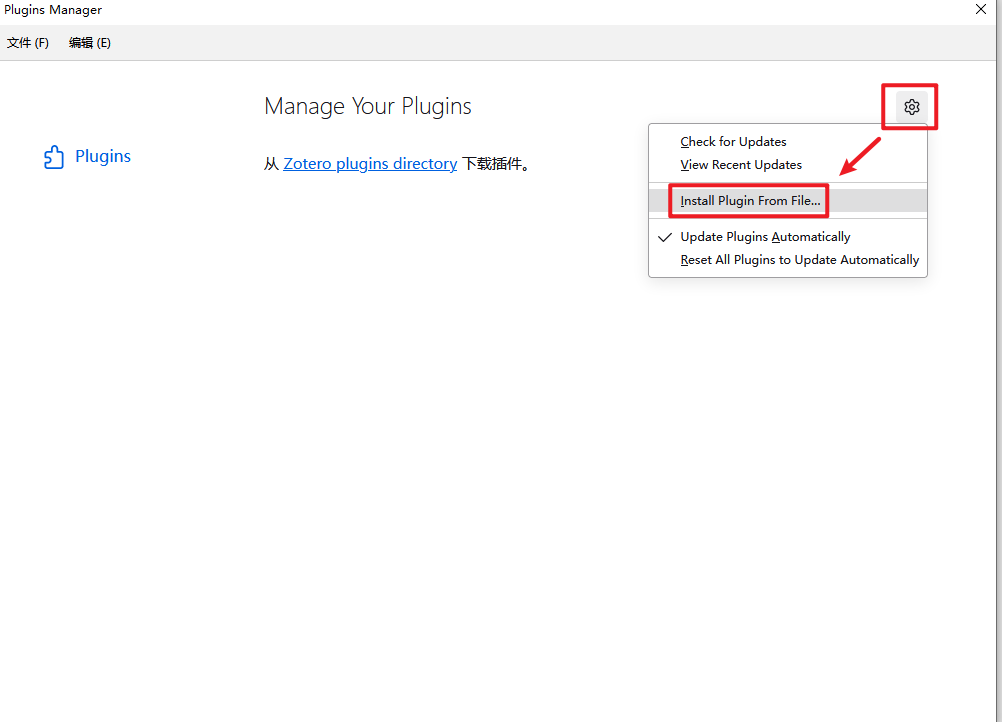Open the Zotero plugins directory link
The height and width of the screenshot is (722, 1002).
[370, 164]
